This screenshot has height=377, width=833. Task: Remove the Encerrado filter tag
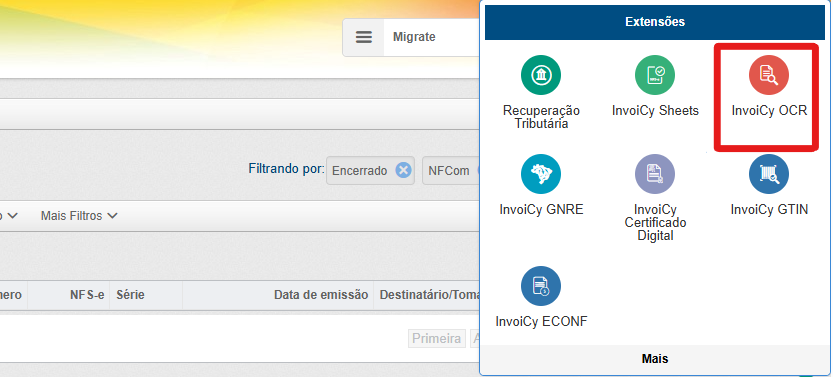click(x=403, y=170)
